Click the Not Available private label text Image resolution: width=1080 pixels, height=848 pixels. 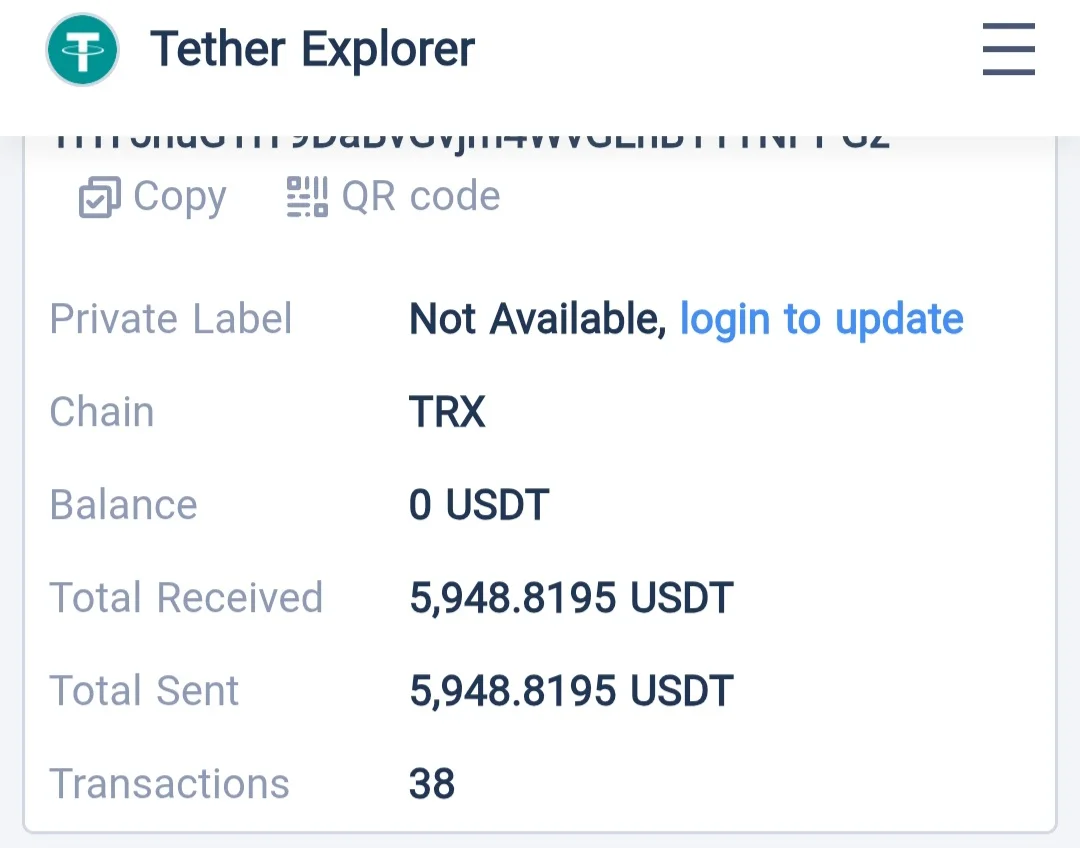(537, 319)
